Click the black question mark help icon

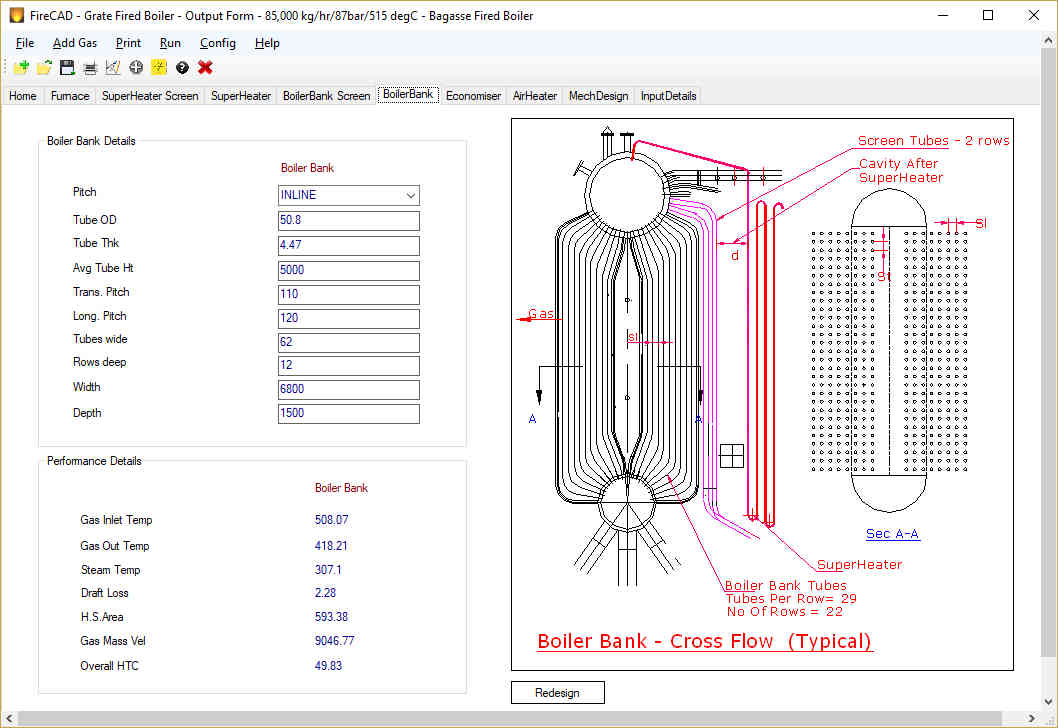182,67
